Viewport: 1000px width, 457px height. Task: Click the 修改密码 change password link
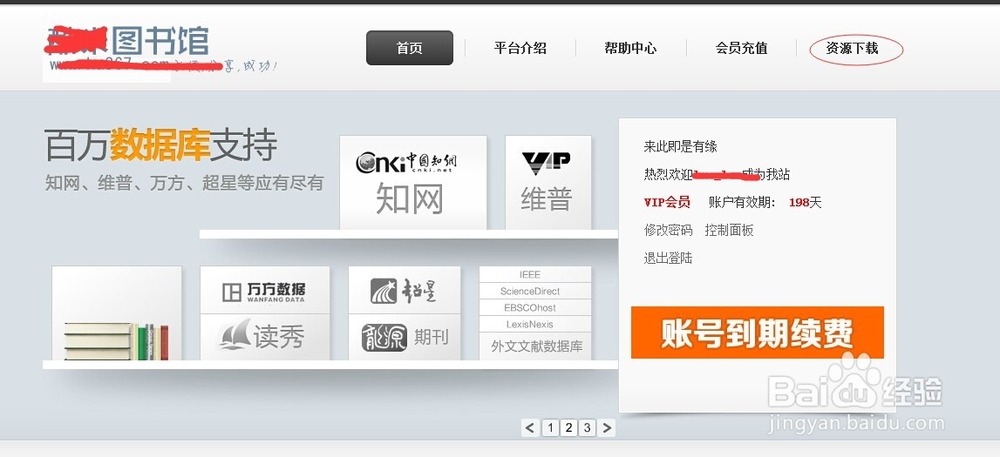668,230
